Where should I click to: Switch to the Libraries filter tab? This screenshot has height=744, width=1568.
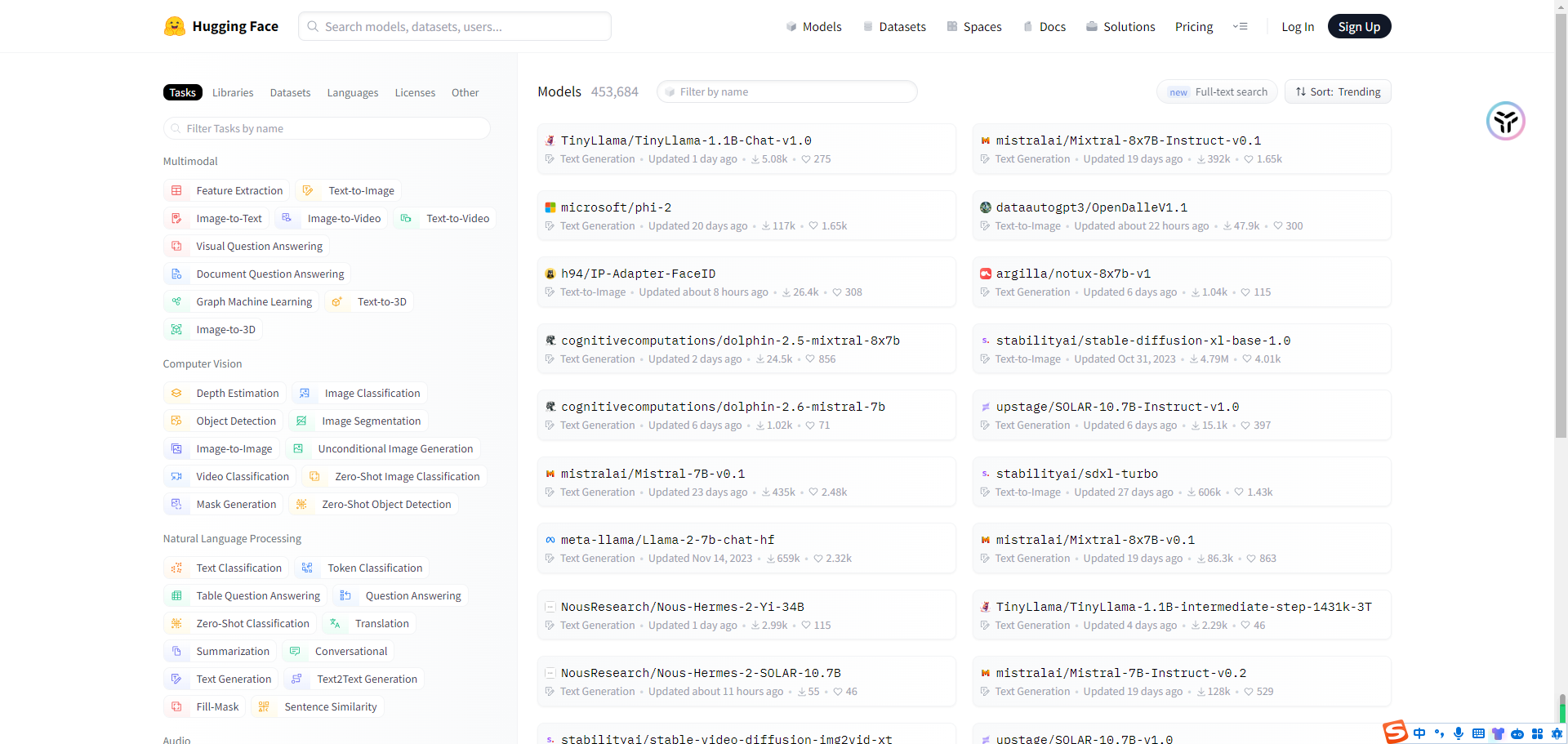pos(233,92)
